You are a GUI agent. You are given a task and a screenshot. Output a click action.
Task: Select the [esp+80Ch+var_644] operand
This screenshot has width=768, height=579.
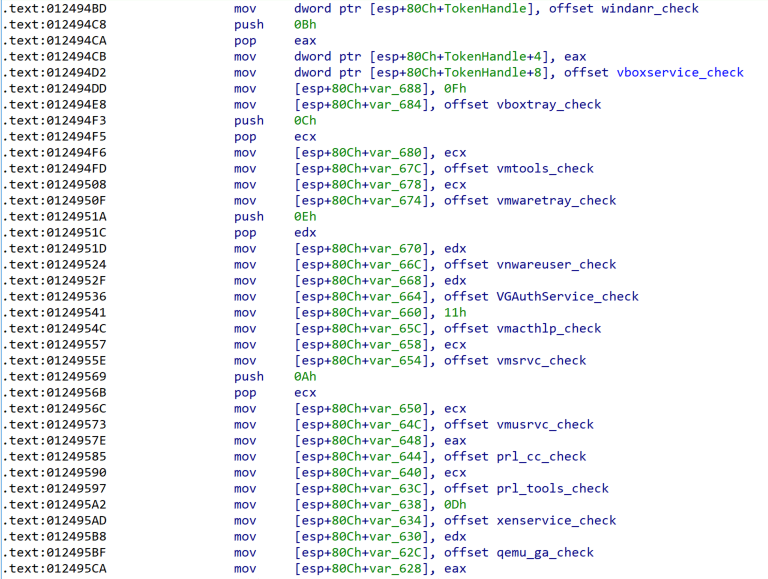[x=361, y=457]
